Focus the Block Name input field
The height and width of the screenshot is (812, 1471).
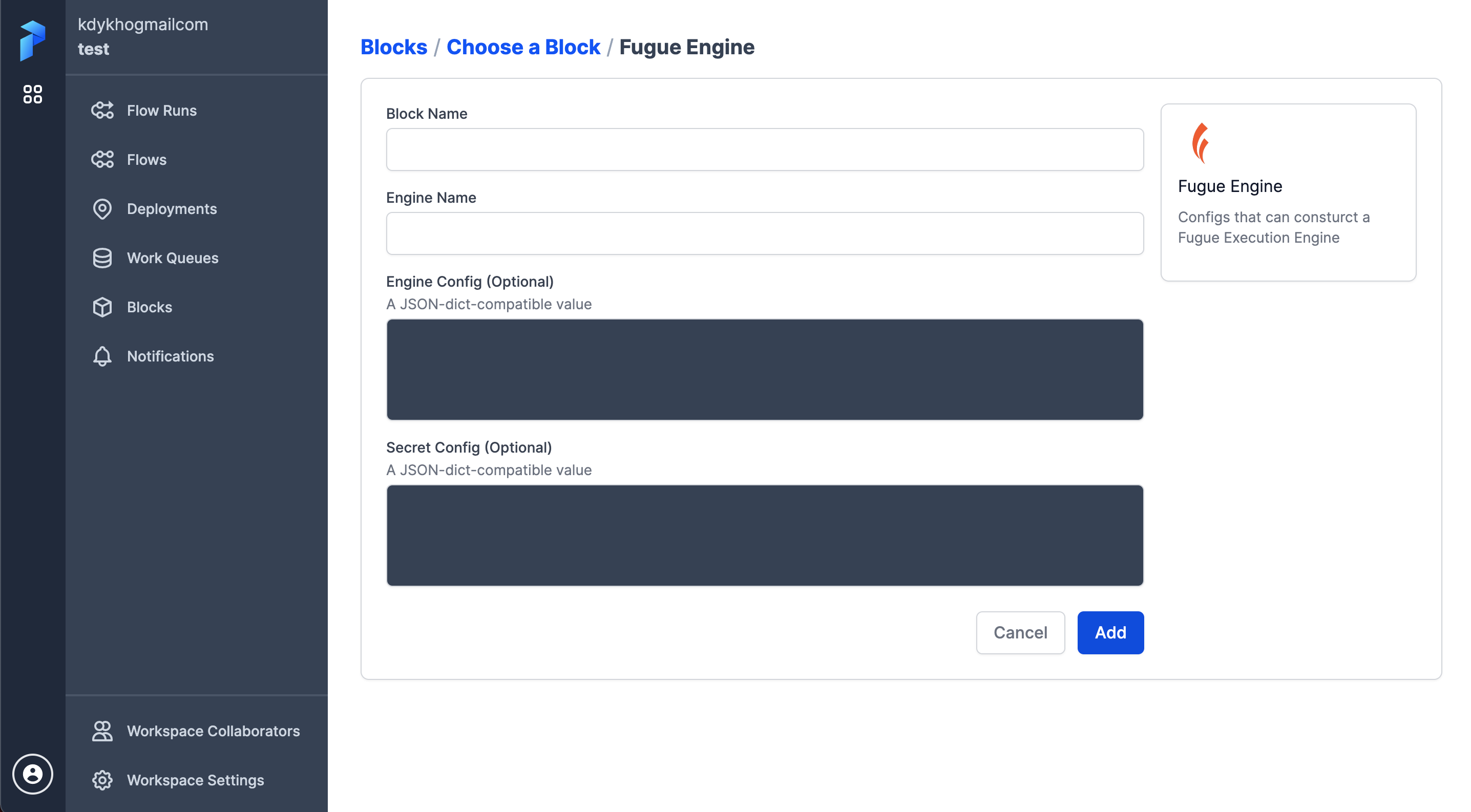(x=765, y=149)
